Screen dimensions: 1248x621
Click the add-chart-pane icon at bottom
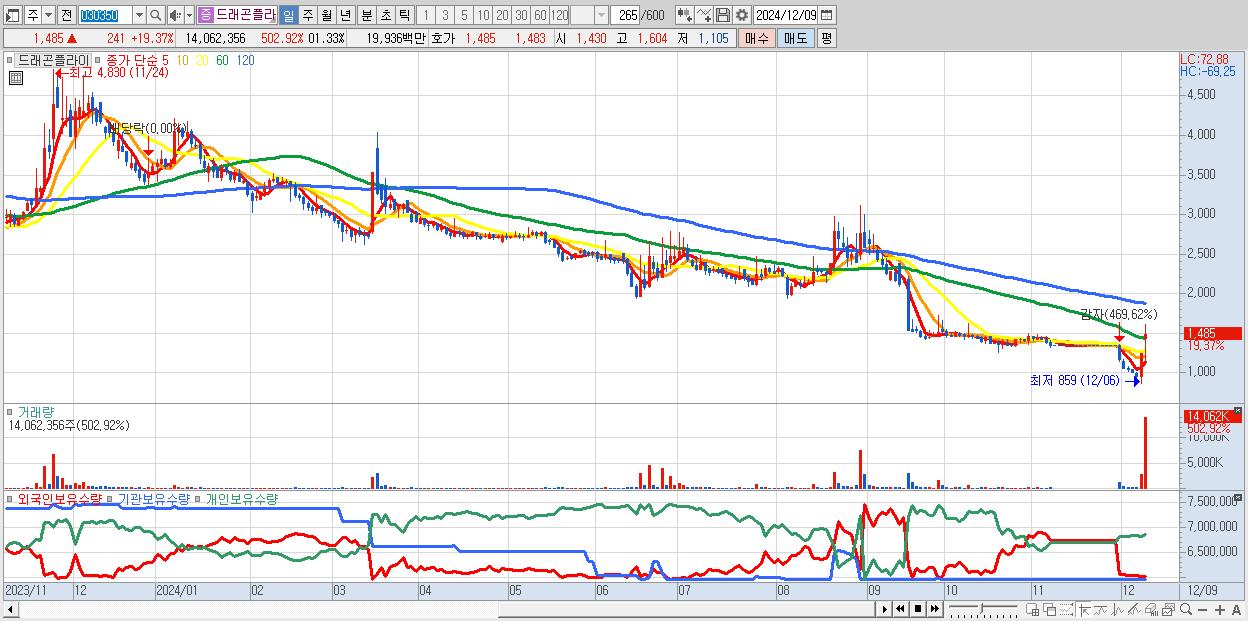point(1033,610)
